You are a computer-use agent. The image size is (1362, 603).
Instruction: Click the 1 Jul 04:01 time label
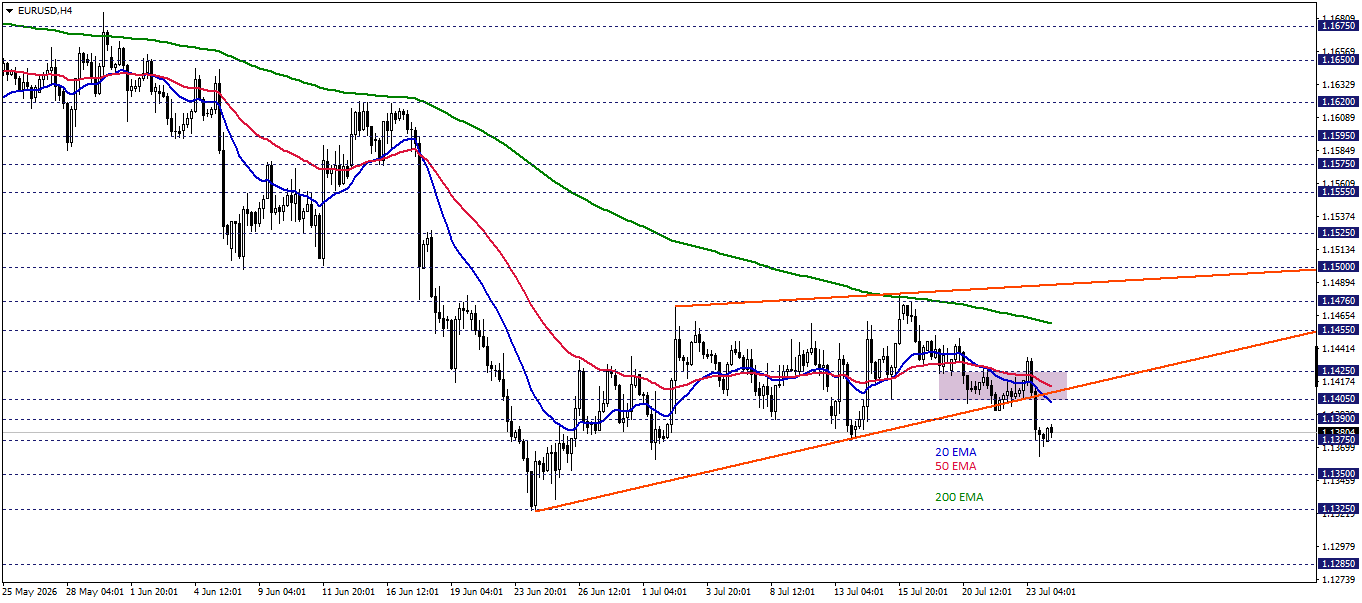(666, 592)
